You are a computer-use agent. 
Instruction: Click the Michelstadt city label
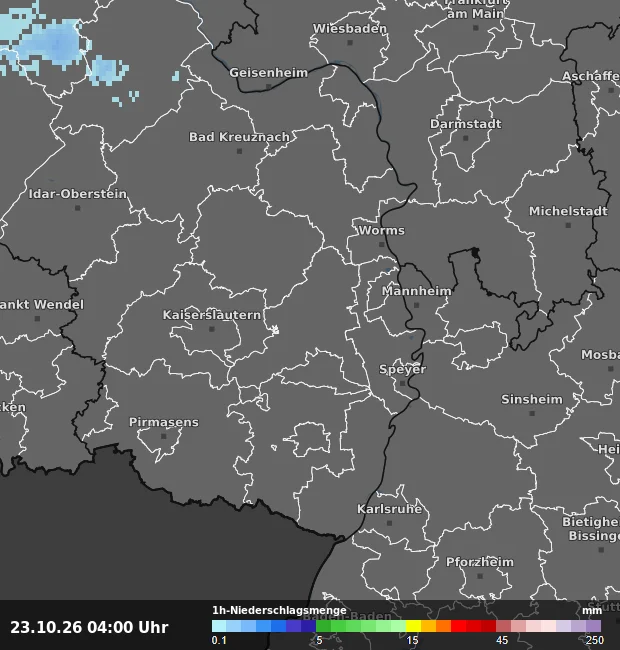click(568, 211)
